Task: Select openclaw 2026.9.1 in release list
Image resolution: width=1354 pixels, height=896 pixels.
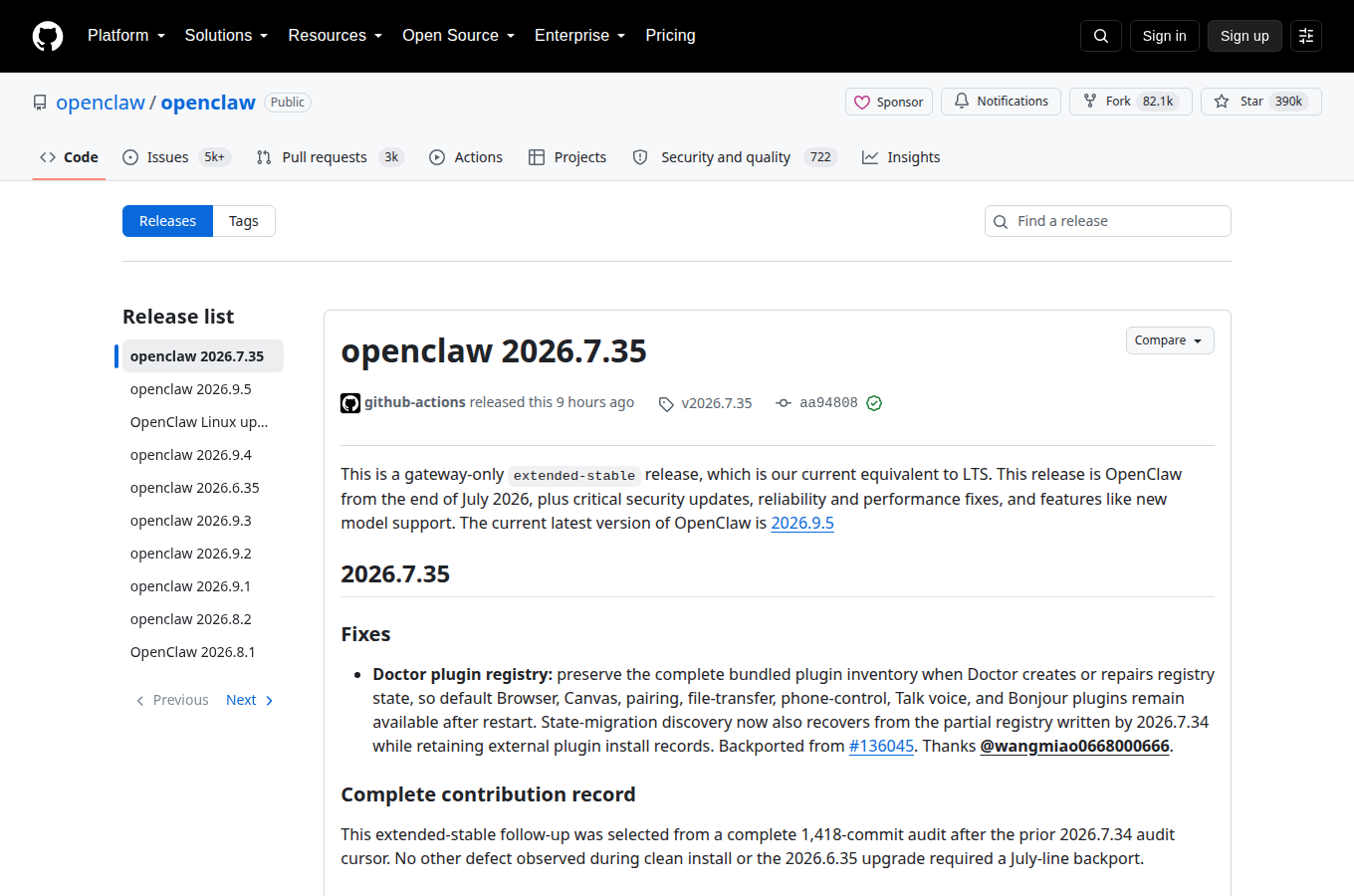Action: (203, 586)
